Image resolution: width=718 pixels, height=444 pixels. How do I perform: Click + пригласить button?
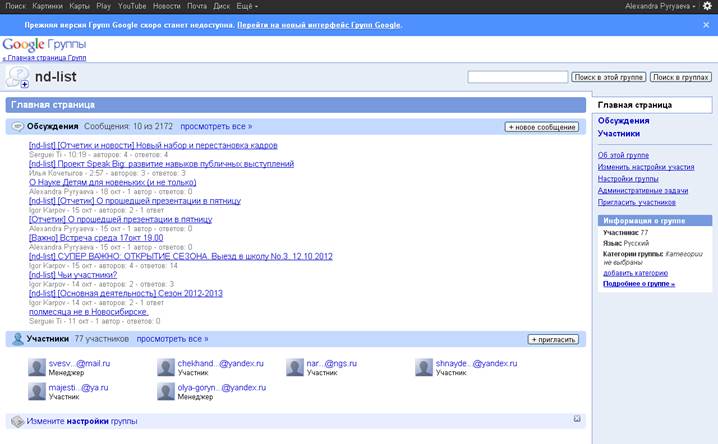coord(553,340)
